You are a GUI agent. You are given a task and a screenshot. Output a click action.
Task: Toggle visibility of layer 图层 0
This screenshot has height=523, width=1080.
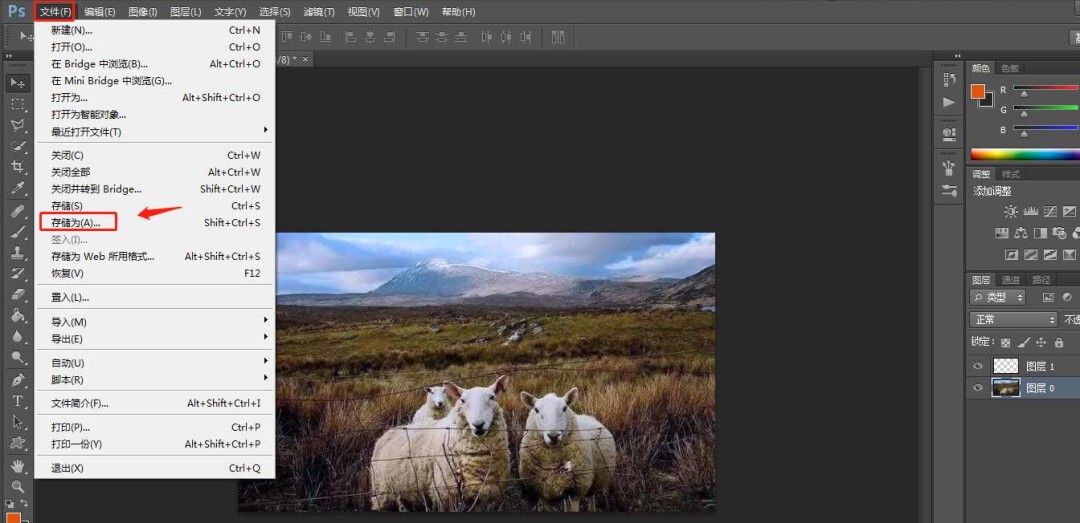[978, 388]
